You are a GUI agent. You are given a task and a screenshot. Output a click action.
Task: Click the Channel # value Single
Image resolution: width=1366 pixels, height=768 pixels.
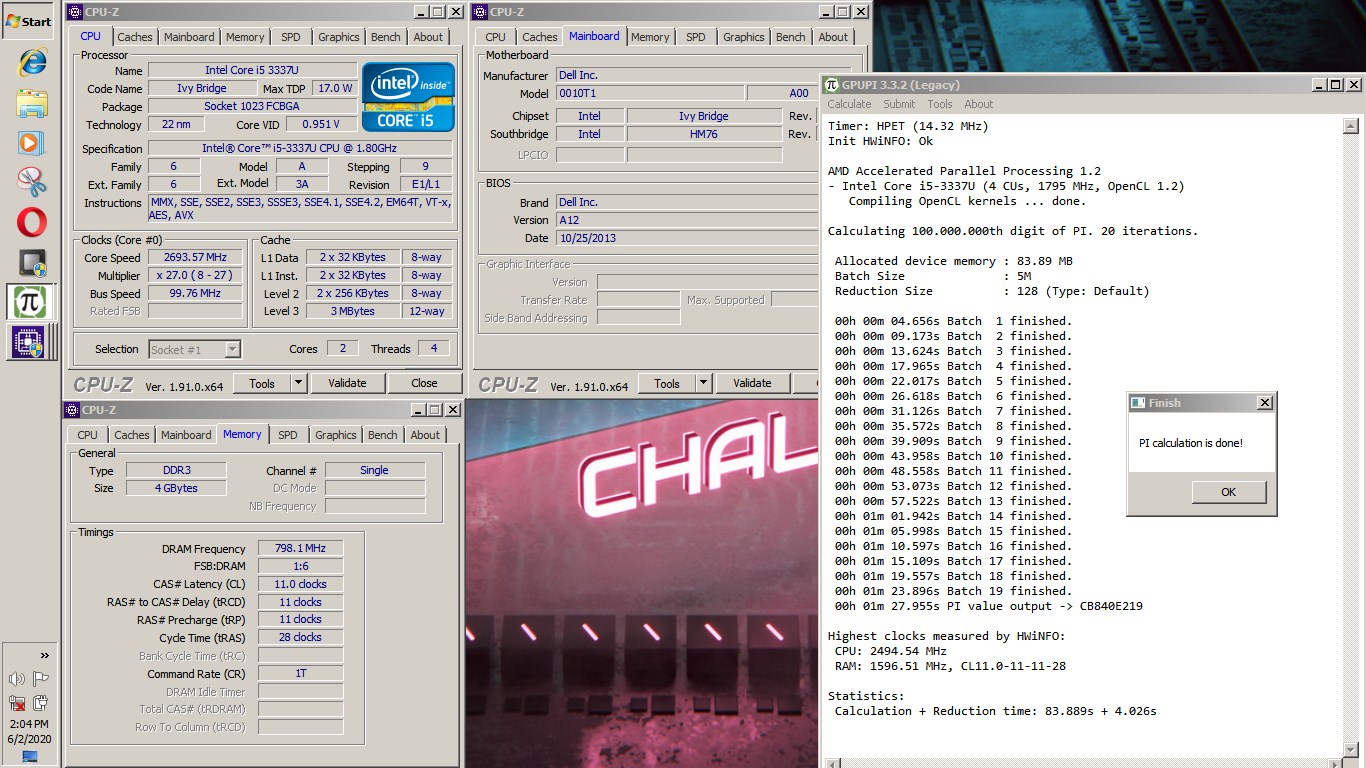point(375,470)
